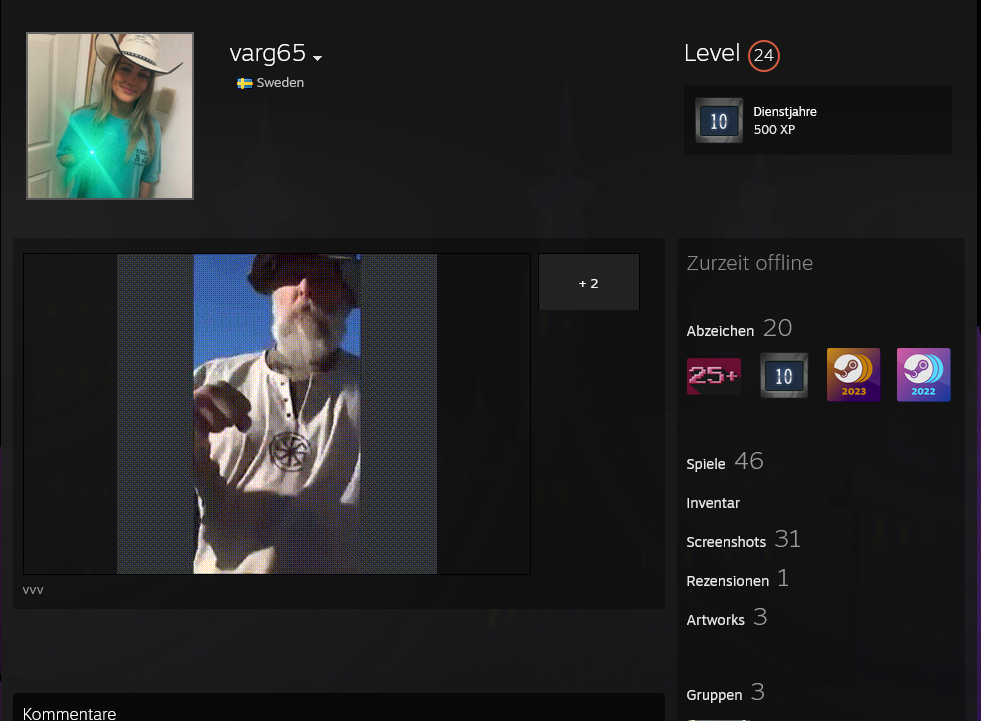Viewport: 981px width, 721px height.
Task: Click the Level label text
Action: [712, 54]
